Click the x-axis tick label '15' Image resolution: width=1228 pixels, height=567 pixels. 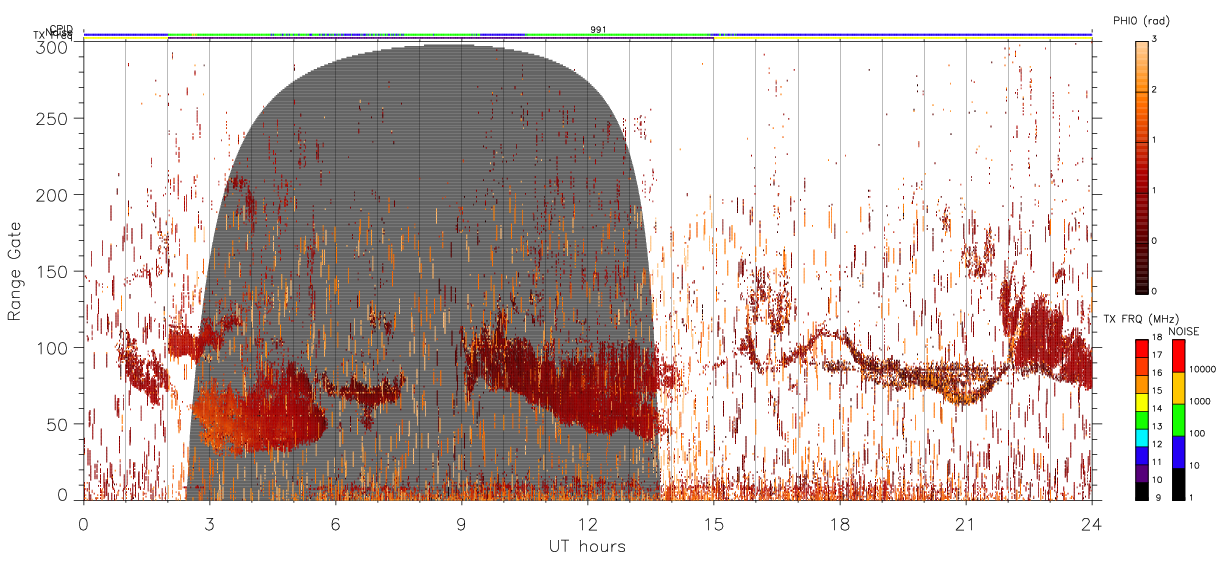(713, 523)
